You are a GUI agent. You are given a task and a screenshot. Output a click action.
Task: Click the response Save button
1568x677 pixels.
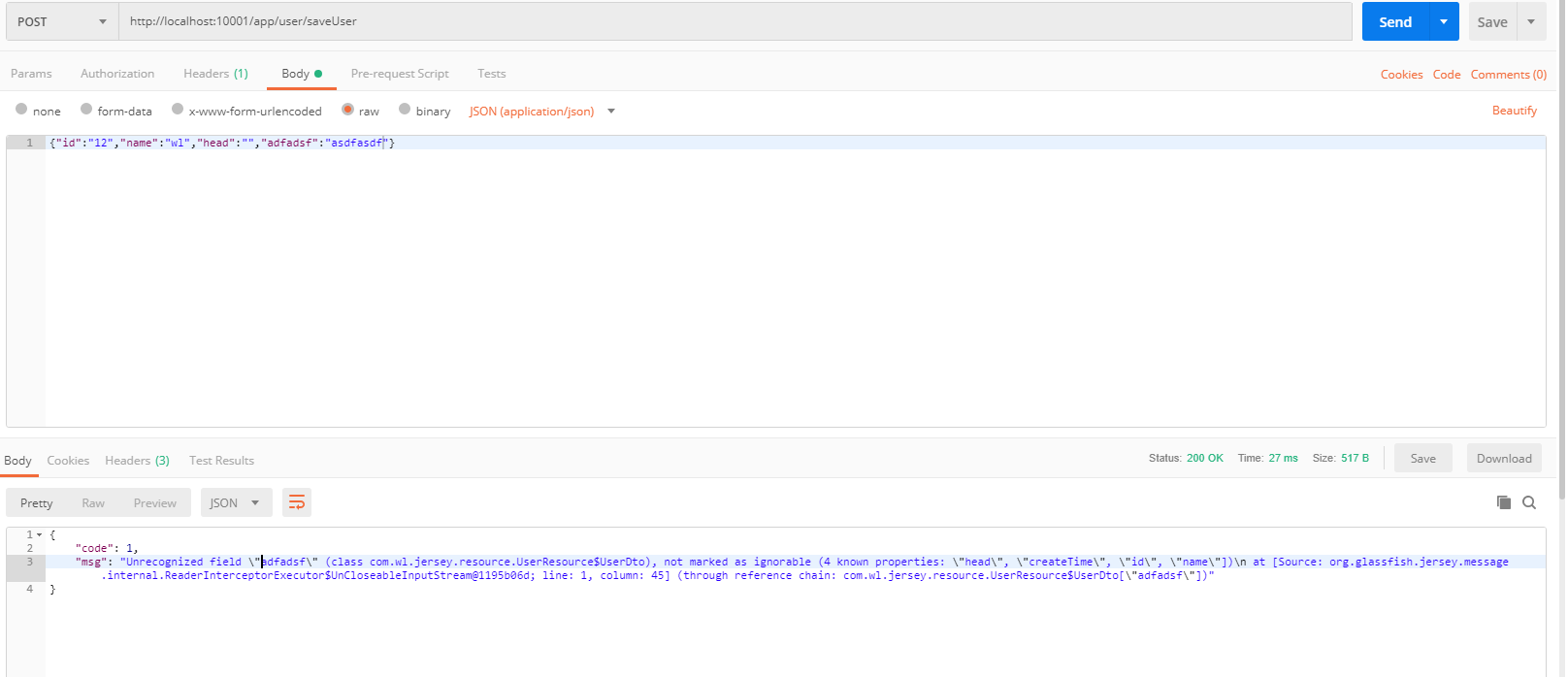click(x=1423, y=458)
